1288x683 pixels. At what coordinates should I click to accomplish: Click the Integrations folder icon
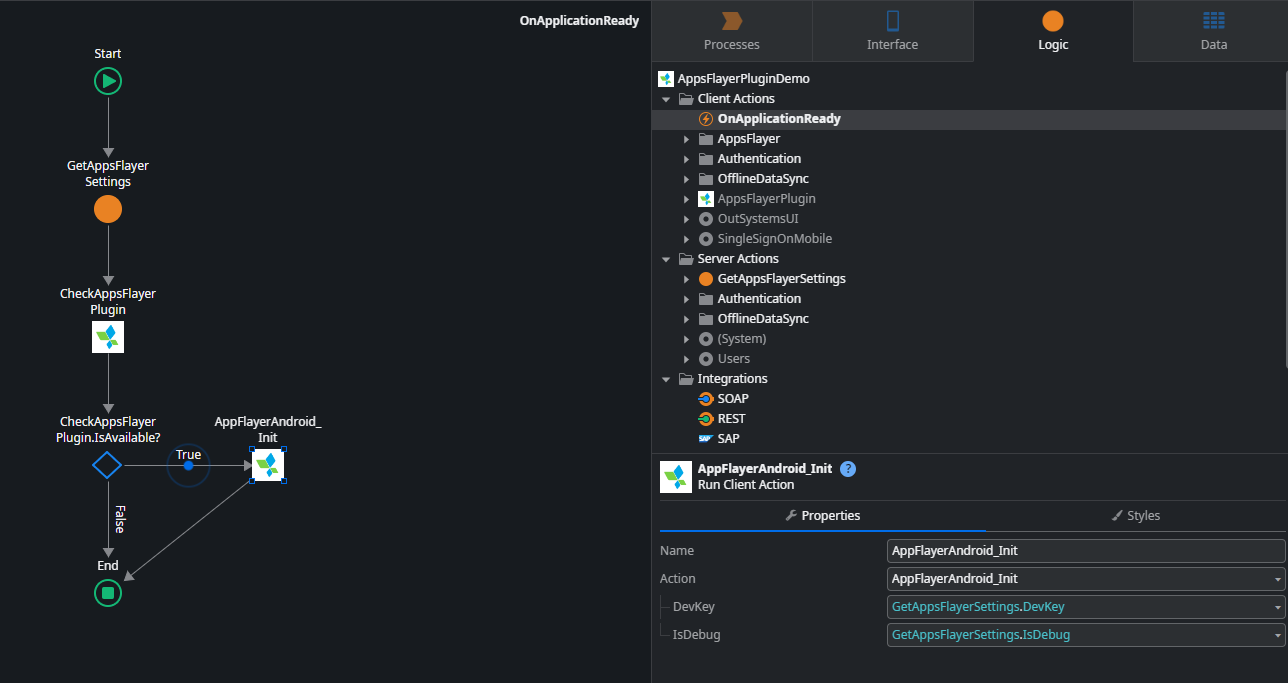pyautogui.click(x=686, y=379)
